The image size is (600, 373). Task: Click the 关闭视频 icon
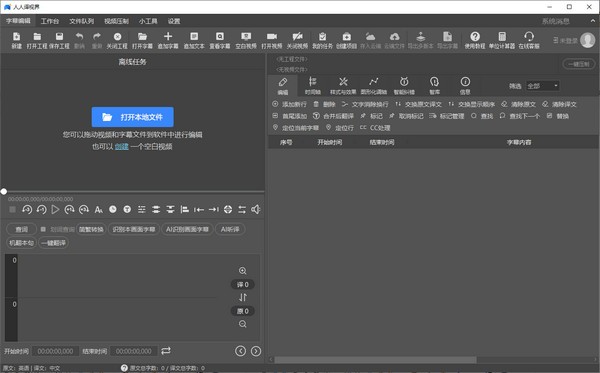point(297,40)
